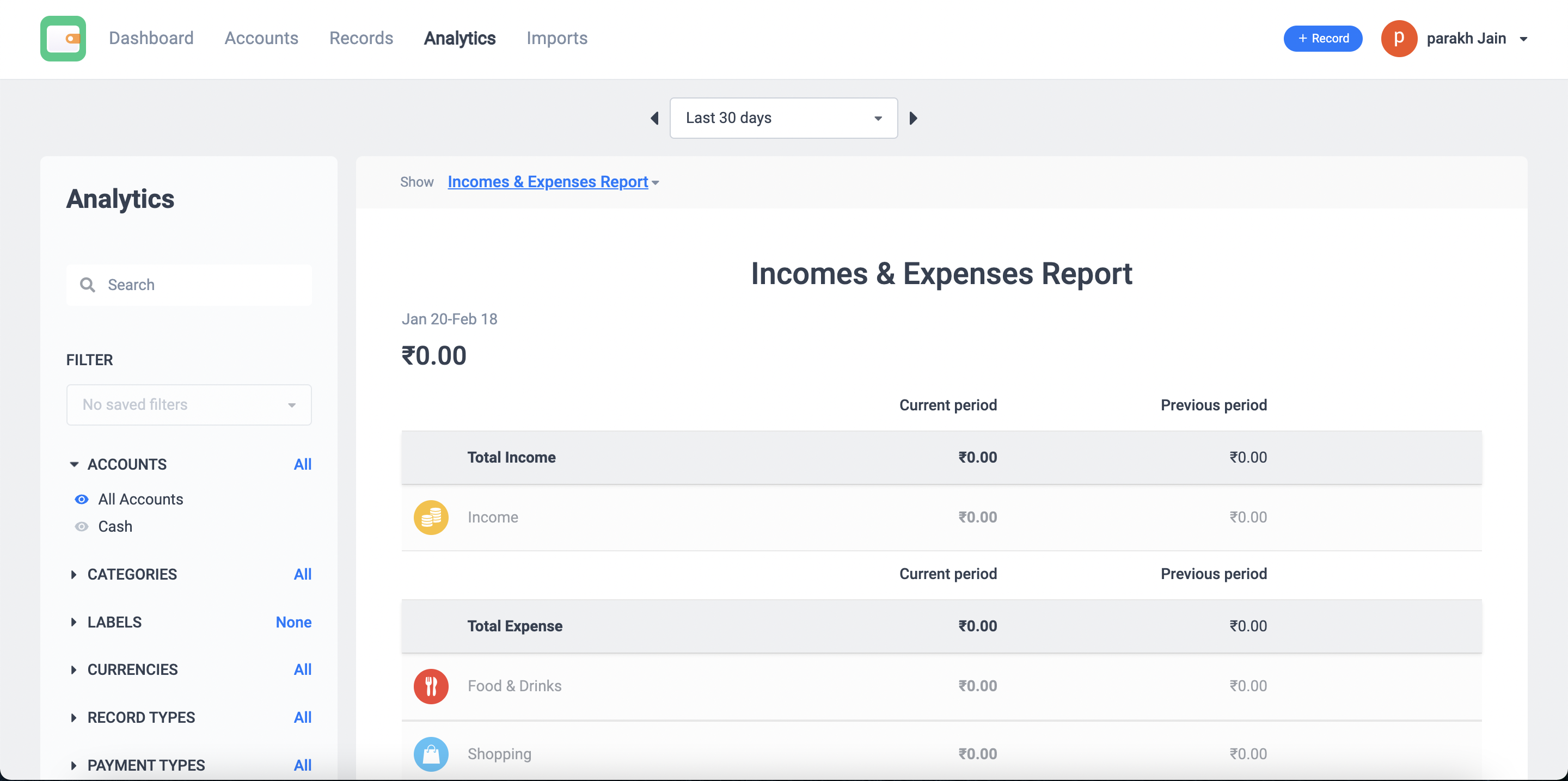Open the report type dropdown arrow
The image size is (1568, 781).
pos(656,182)
